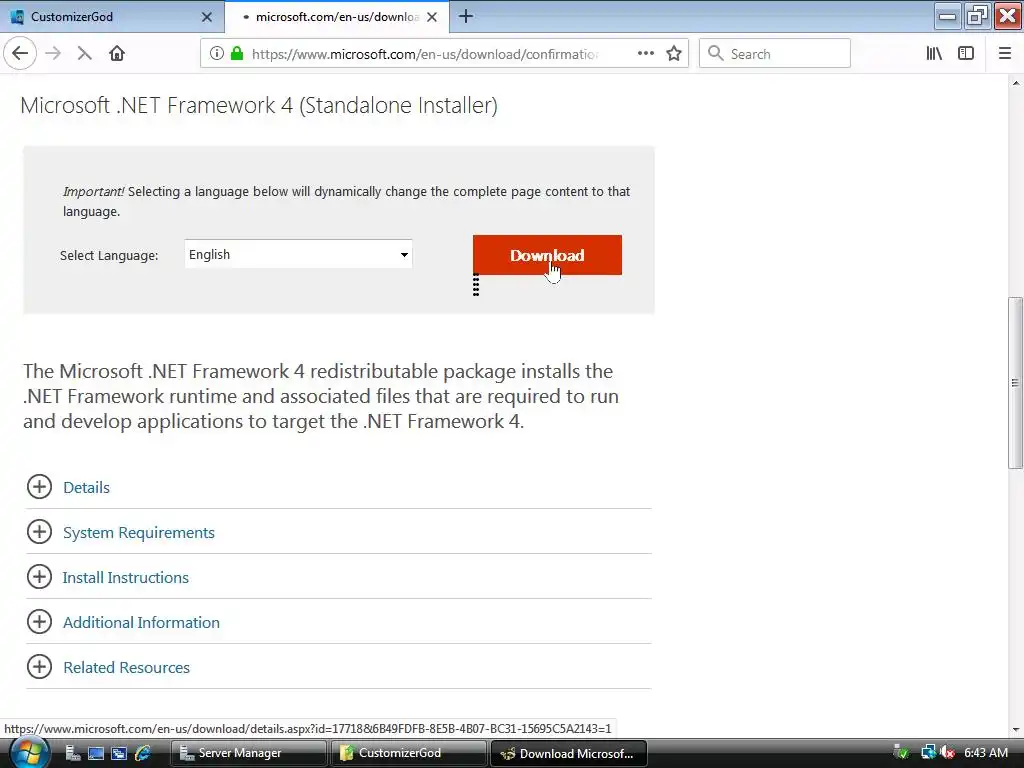Open the Library icon in toolbar
This screenshot has height=768, width=1024.
click(x=934, y=54)
